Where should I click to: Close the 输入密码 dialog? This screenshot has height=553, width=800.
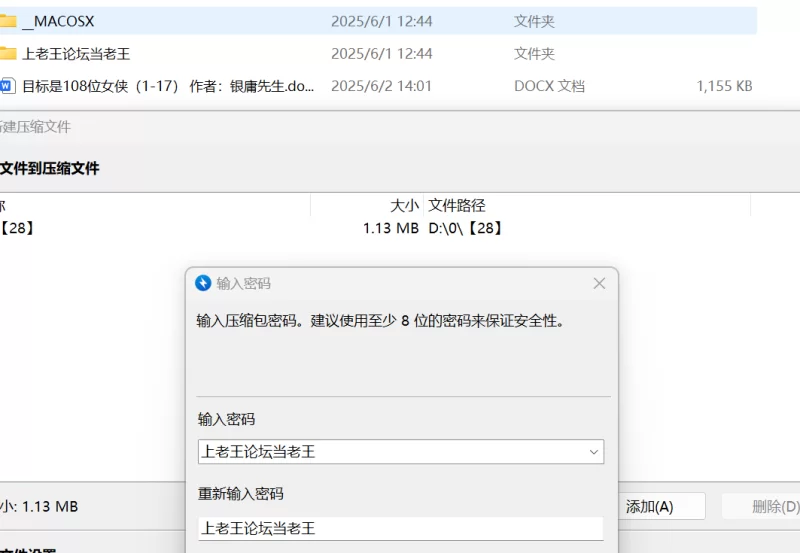[599, 283]
